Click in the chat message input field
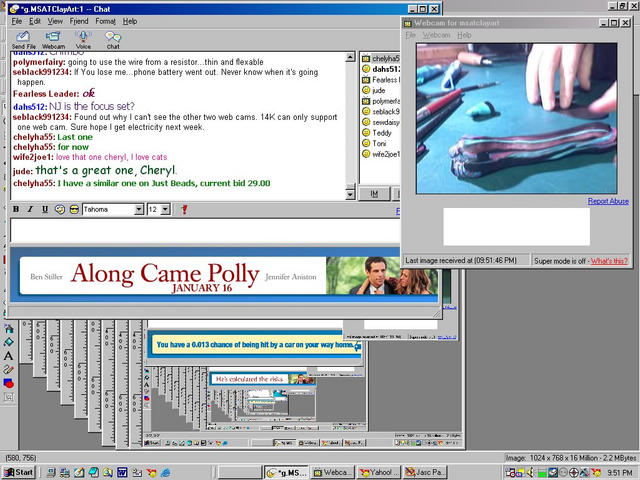Image resolution: width=640 pixels, height=480 pixels. [205, 231]
